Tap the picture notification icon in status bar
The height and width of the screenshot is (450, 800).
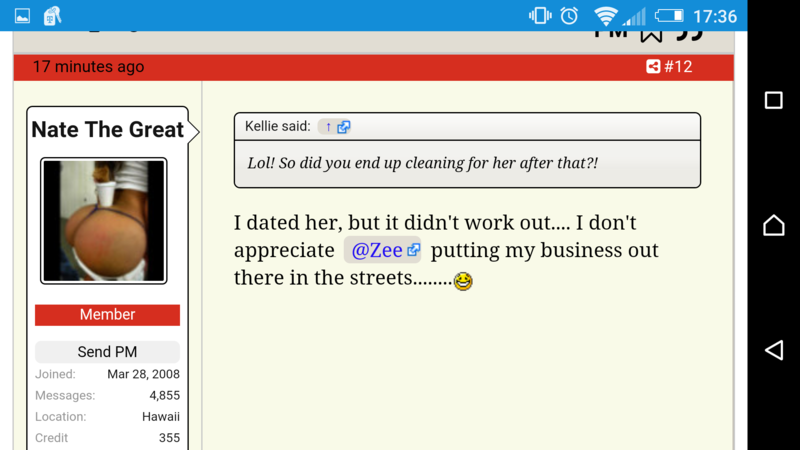coord(22,16)
